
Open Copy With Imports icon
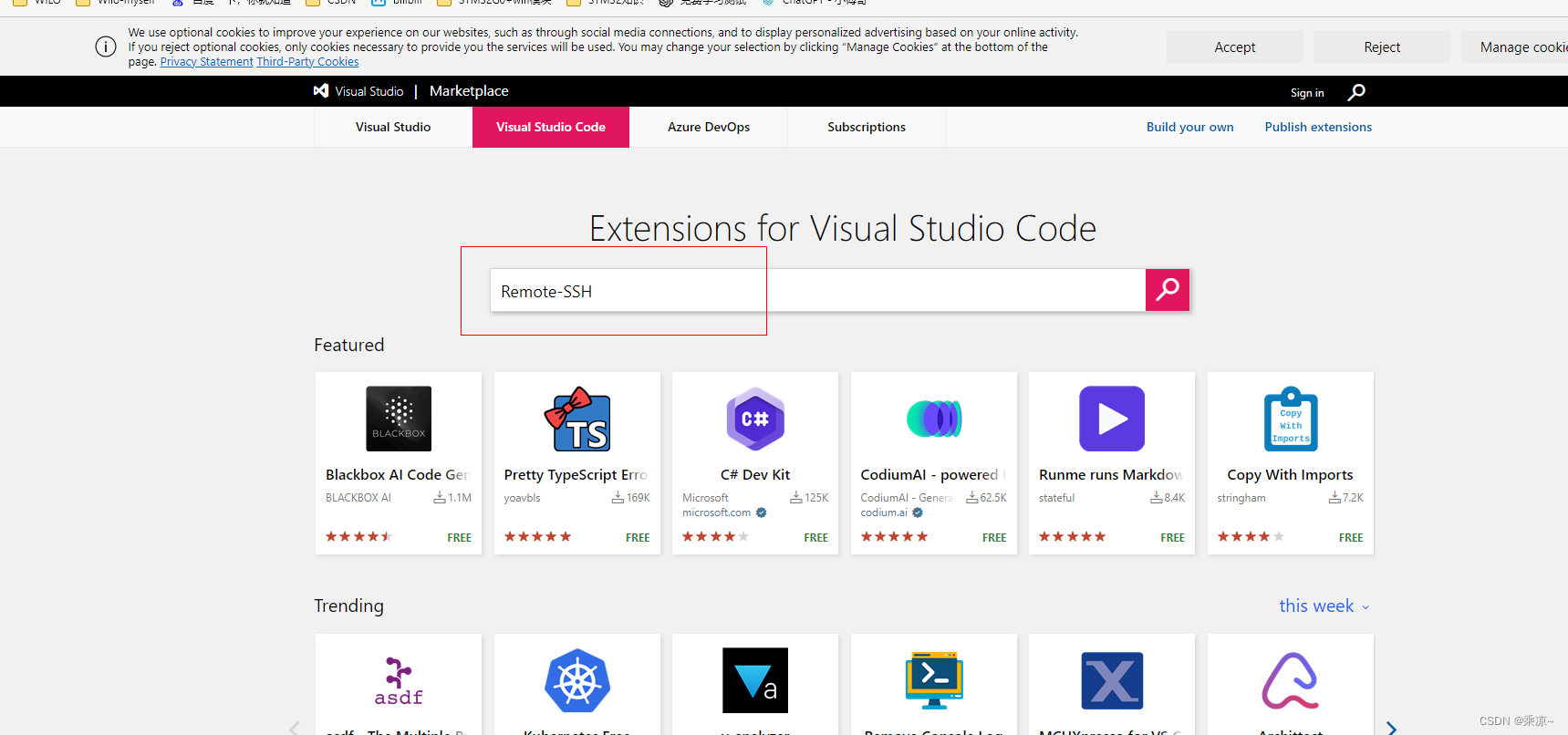(x=1291, y=419)
